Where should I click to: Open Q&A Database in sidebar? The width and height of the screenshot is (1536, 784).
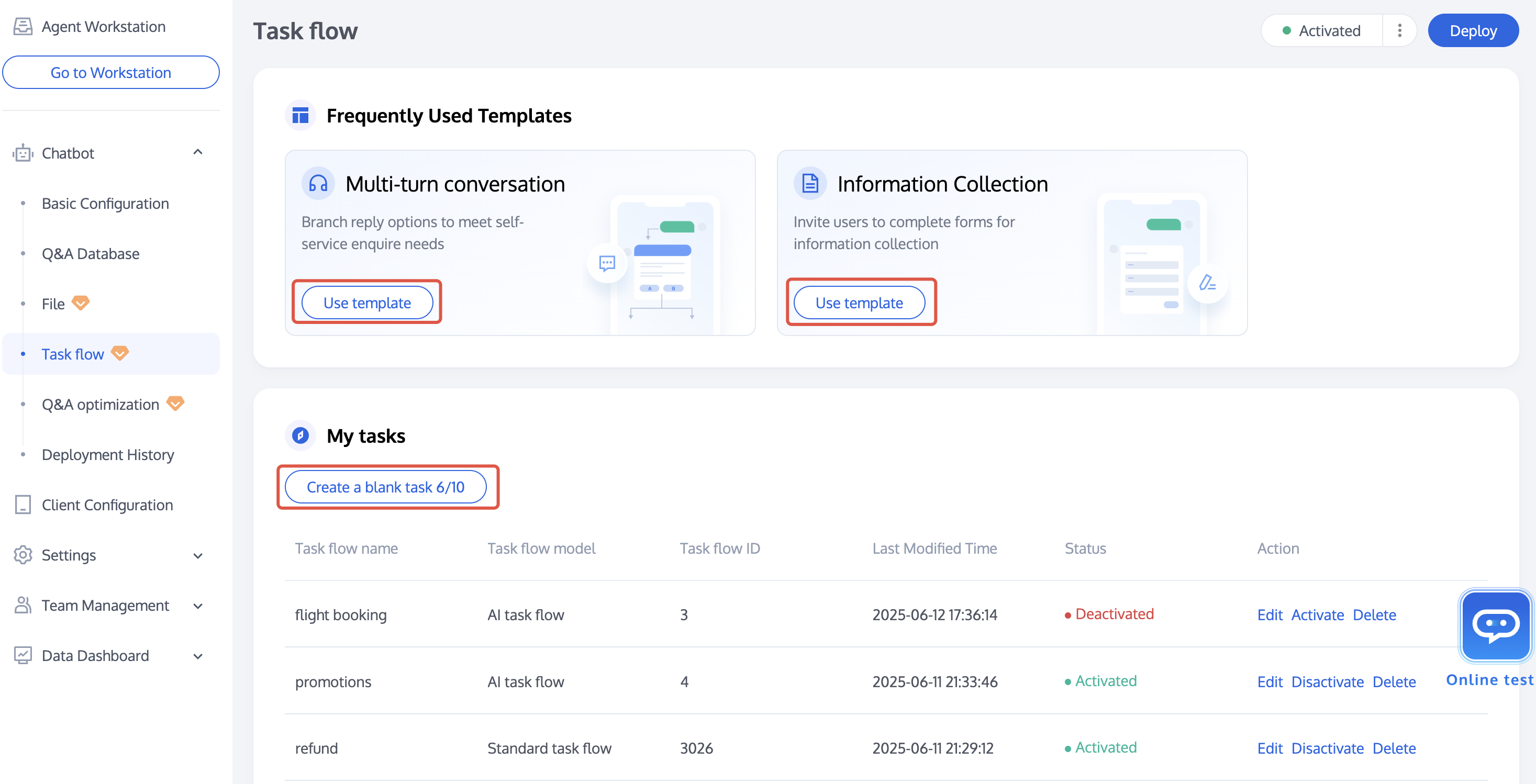coord(91,253)
